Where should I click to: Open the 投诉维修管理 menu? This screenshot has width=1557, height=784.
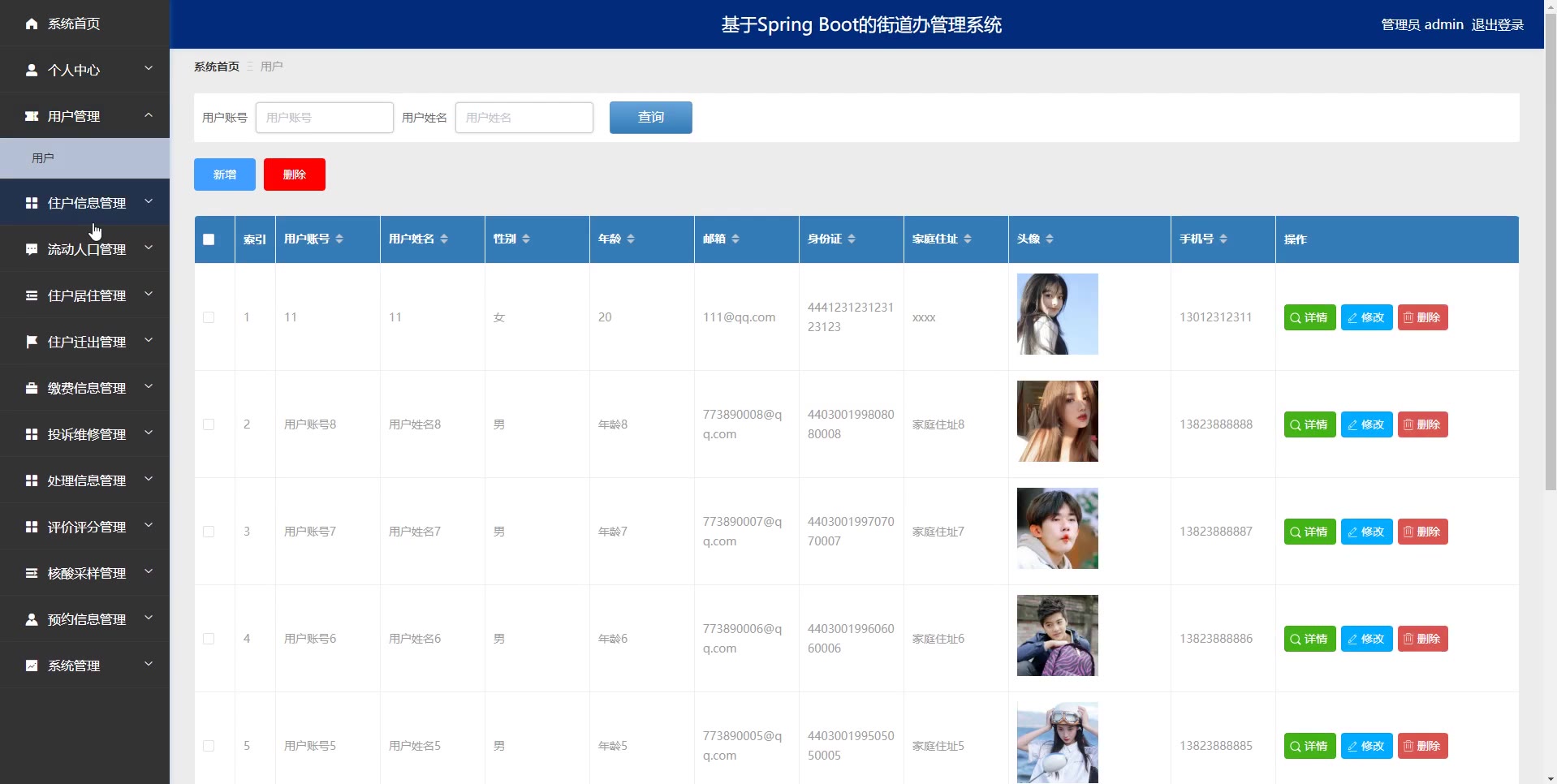86,434
